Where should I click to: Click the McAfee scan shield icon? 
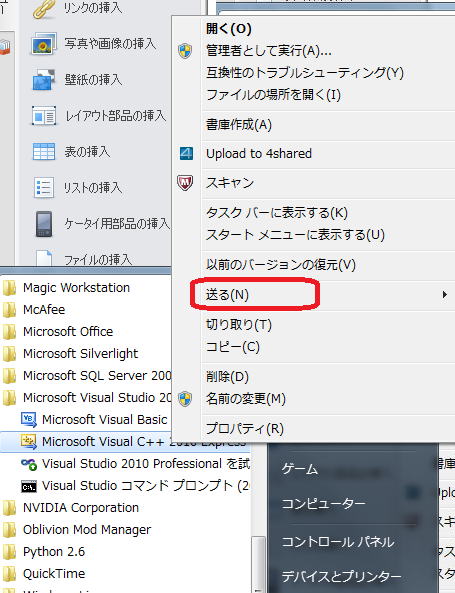(185, 183)
